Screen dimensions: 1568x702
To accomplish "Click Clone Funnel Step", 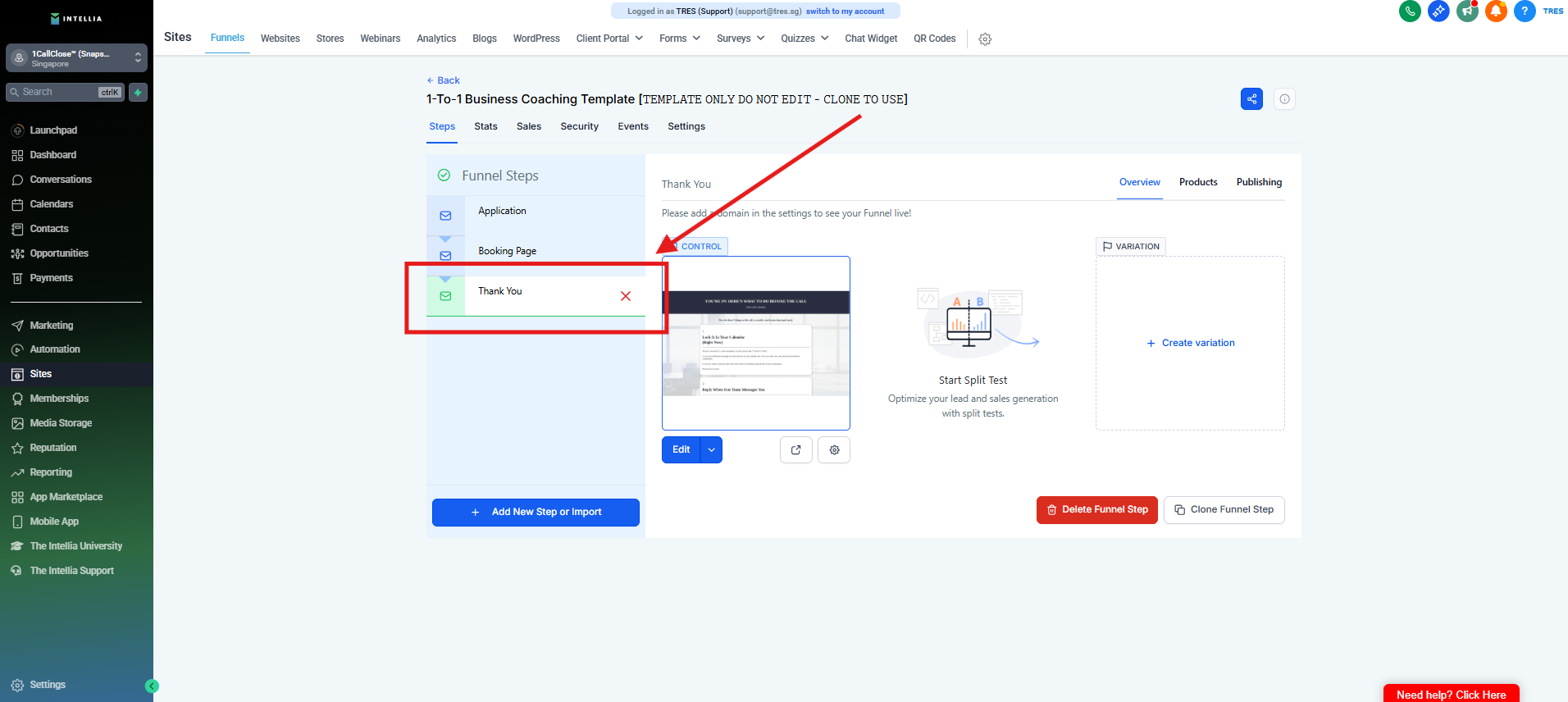I will point(1224,510).
